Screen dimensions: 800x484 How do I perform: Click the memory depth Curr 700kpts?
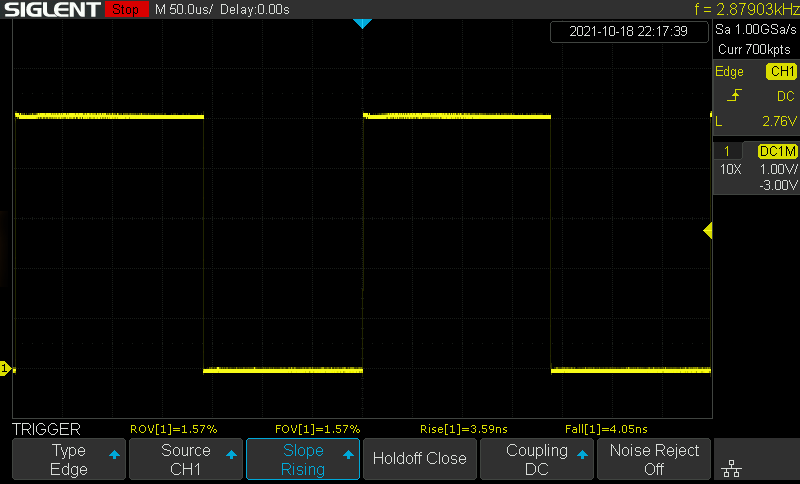(754, 49)
